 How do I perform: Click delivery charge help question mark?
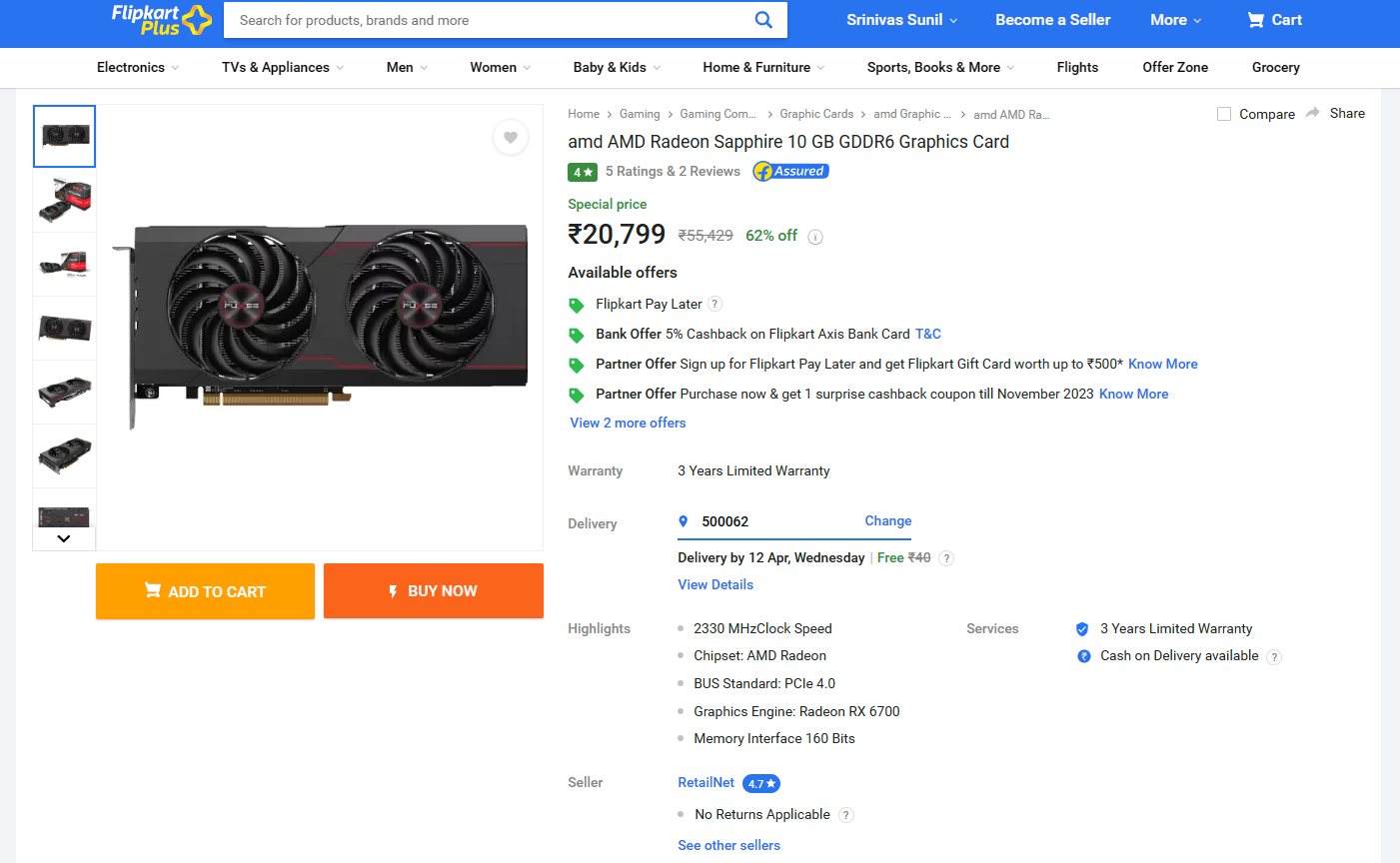[x=947, y=558]
